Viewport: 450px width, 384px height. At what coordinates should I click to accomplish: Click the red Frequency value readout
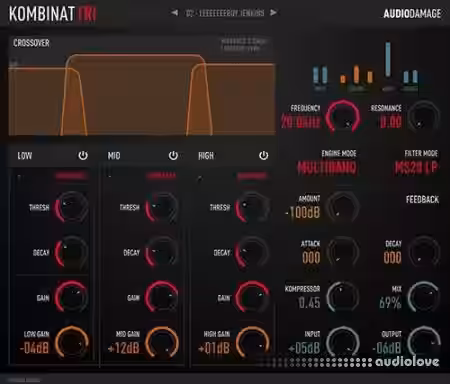pos(301,122)
